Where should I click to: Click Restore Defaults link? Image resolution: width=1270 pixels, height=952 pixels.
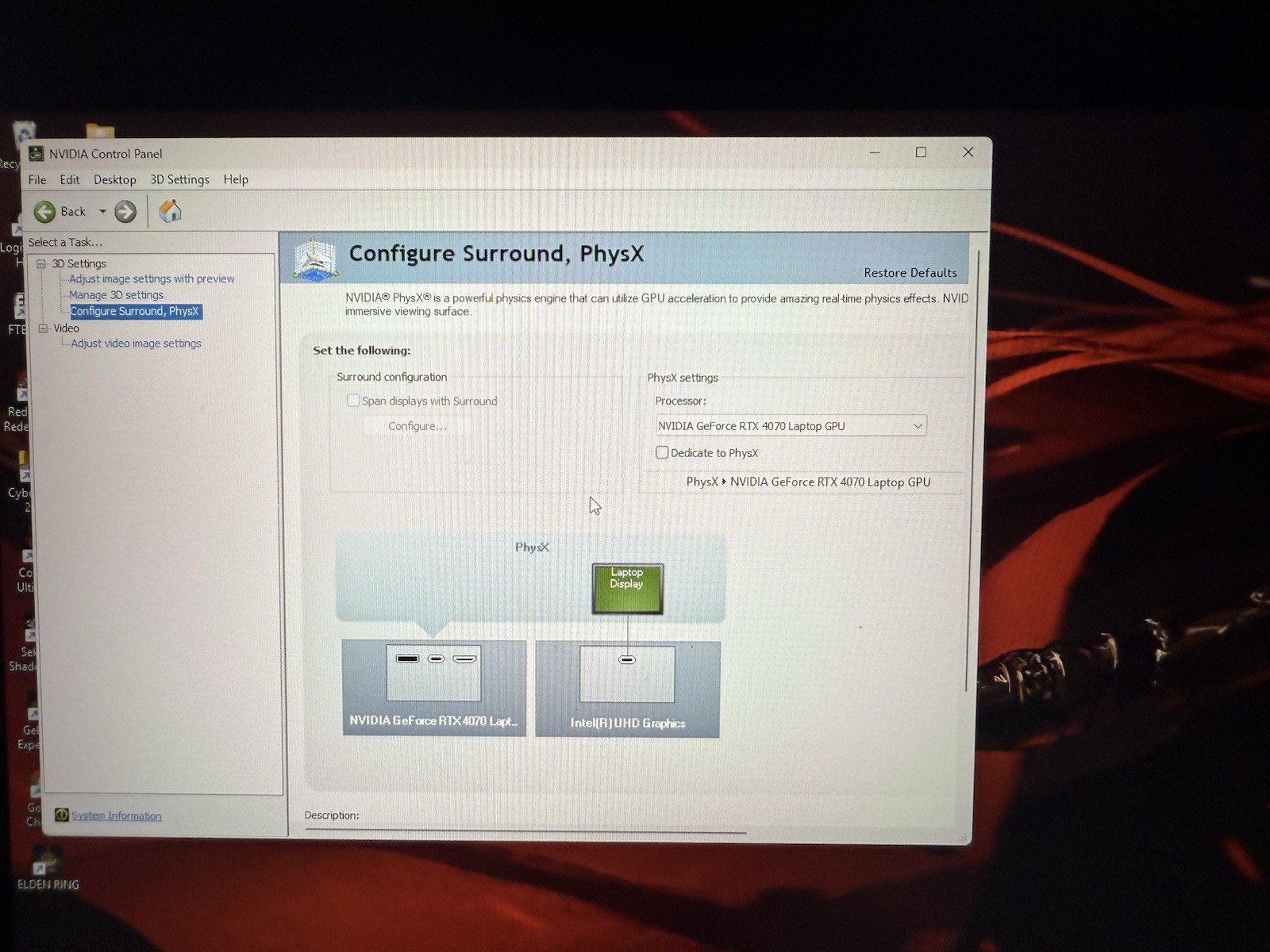pyautogui.click(x=910, y=272)
